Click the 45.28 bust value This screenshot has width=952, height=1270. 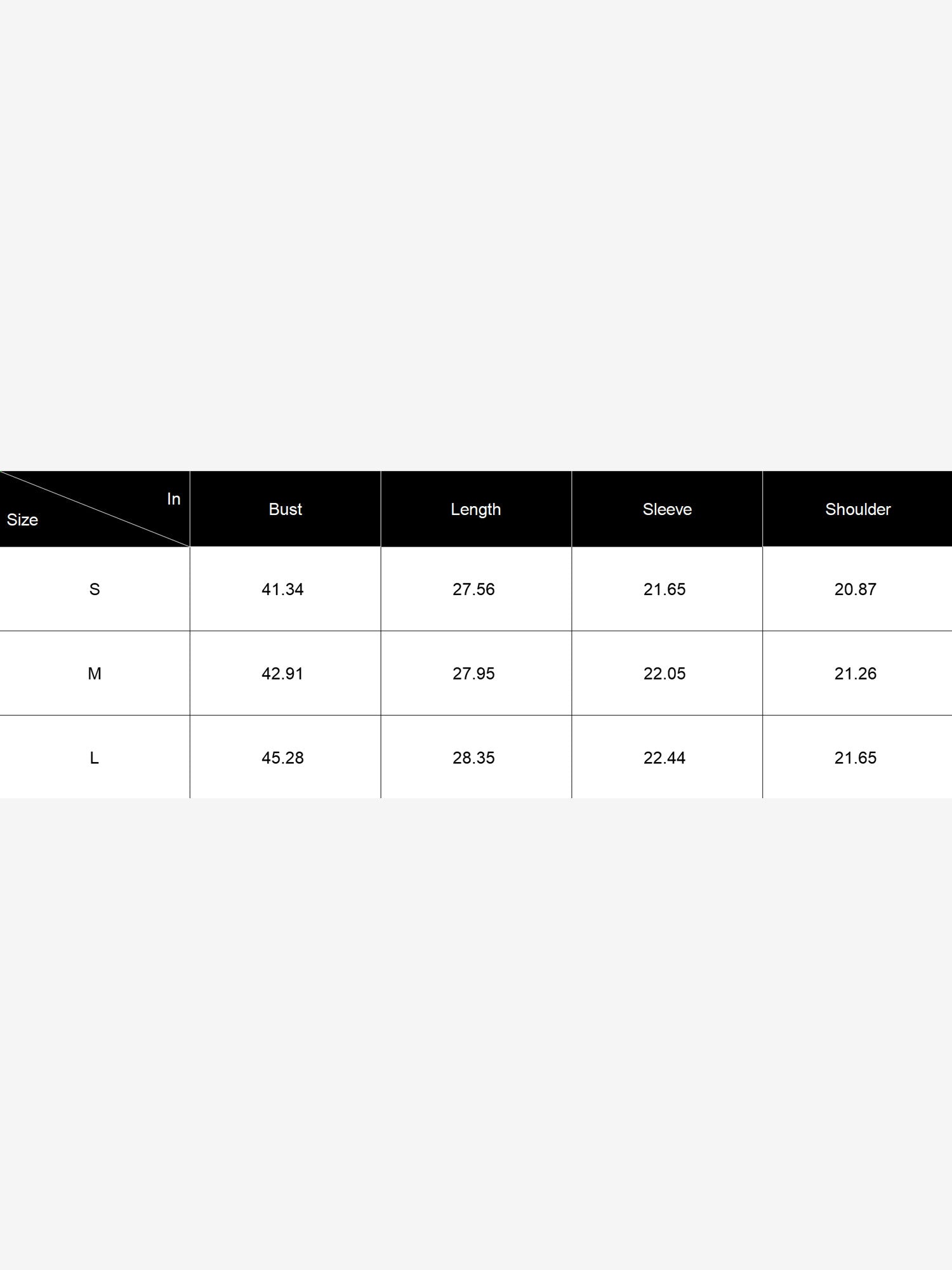282,758
